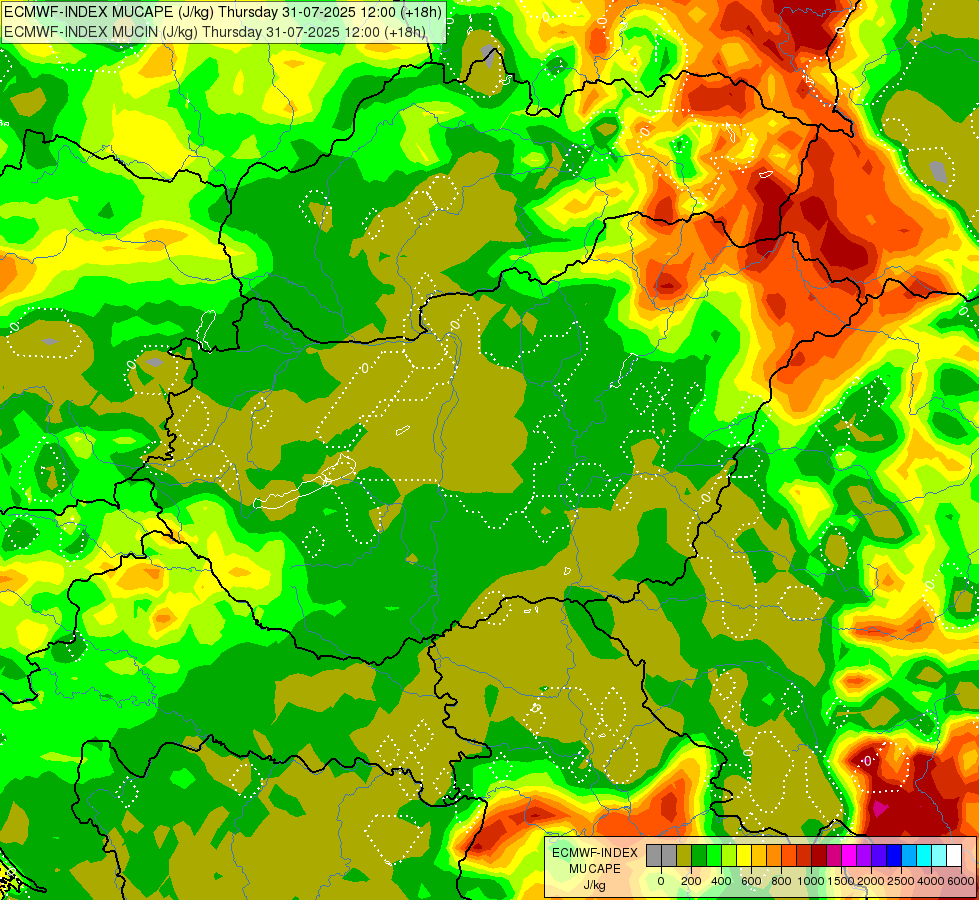Click the MUCIN title line at top

215,31
